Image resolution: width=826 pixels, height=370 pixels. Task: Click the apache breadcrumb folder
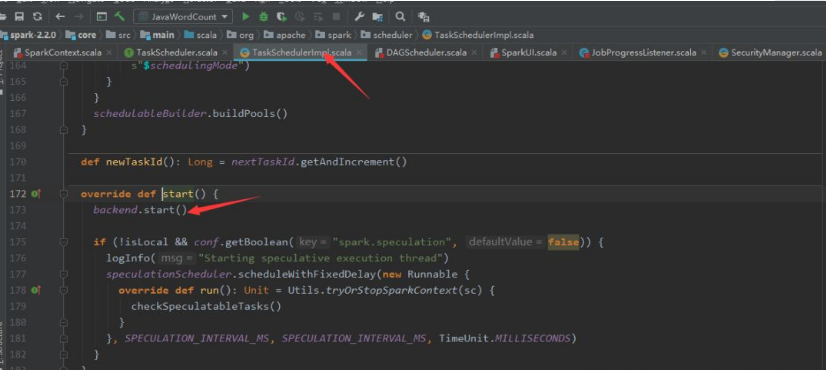click(x=284, y=35)
